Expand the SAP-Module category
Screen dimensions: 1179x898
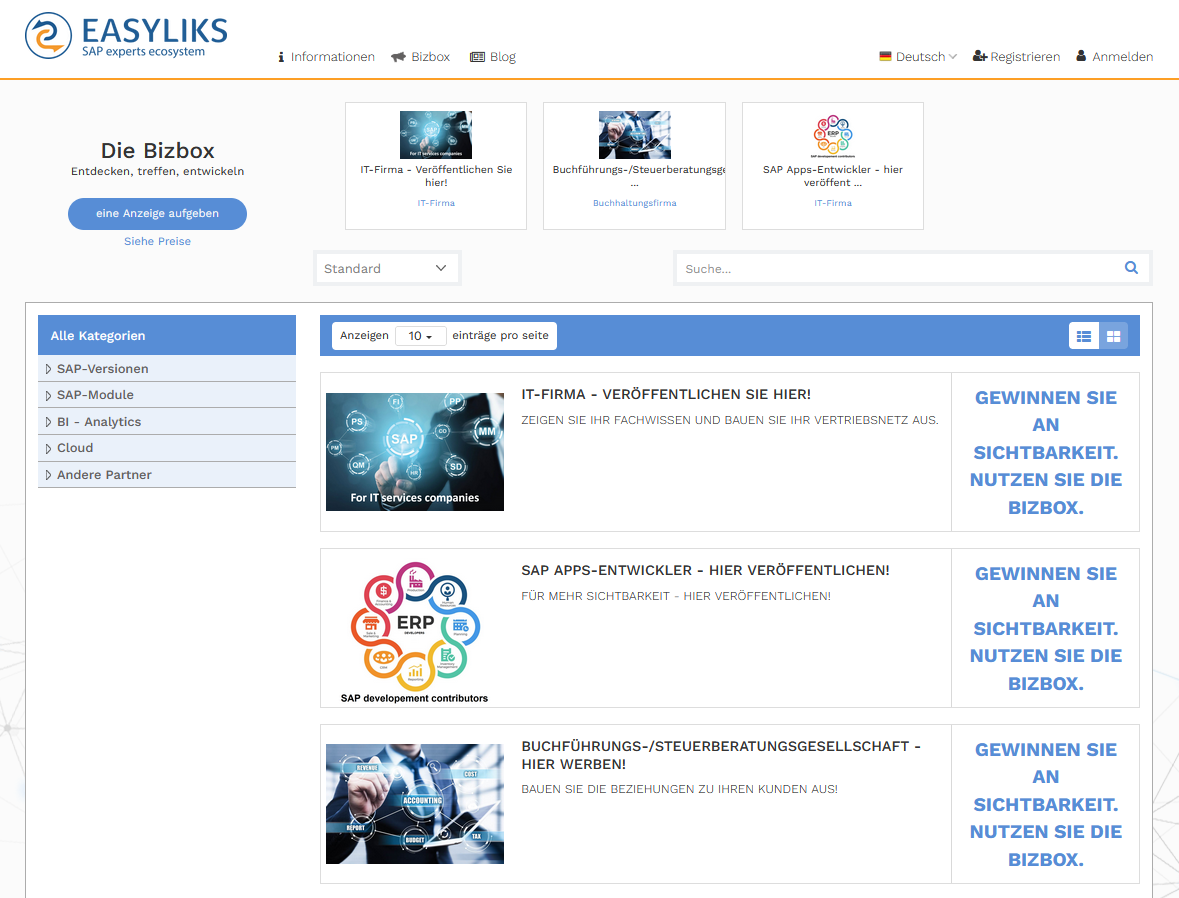tap(95, 395)
